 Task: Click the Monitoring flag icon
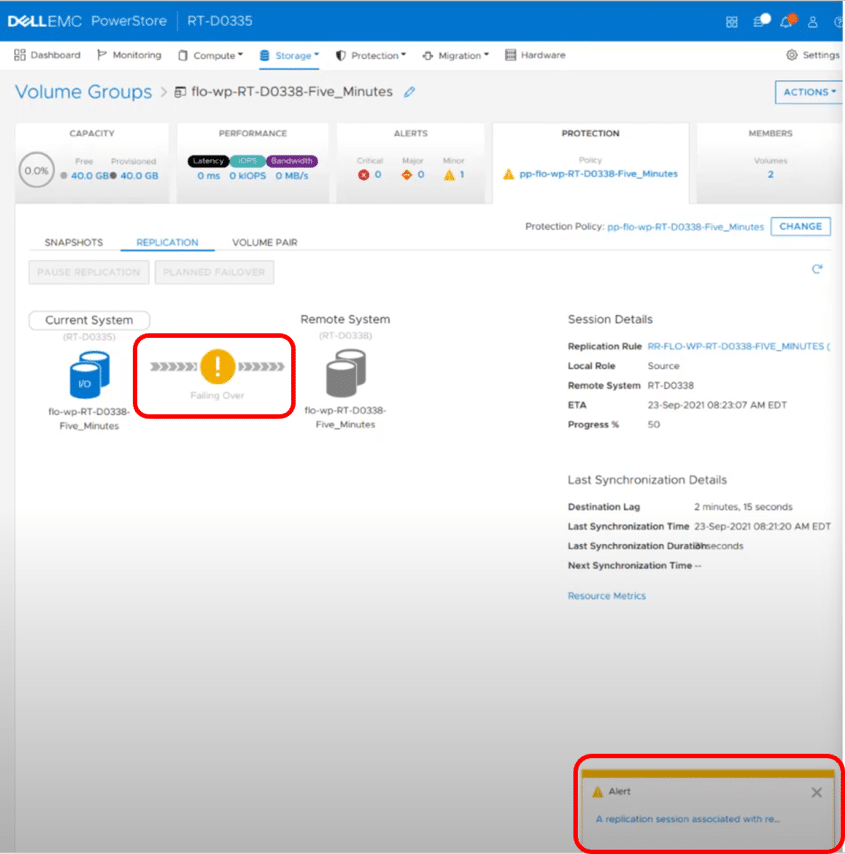coord(101,55)
